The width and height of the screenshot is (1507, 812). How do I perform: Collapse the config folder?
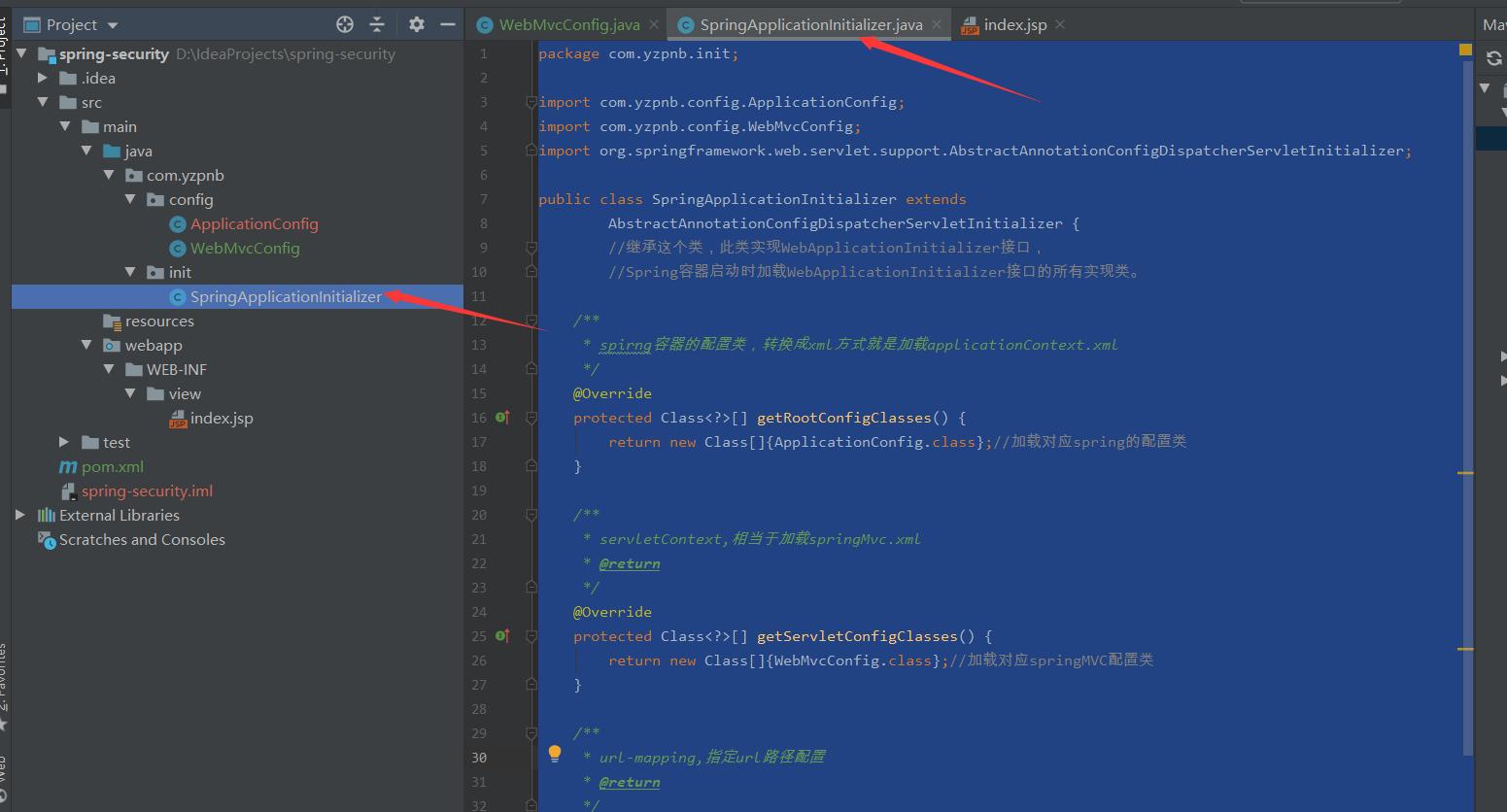pos(130,198)
